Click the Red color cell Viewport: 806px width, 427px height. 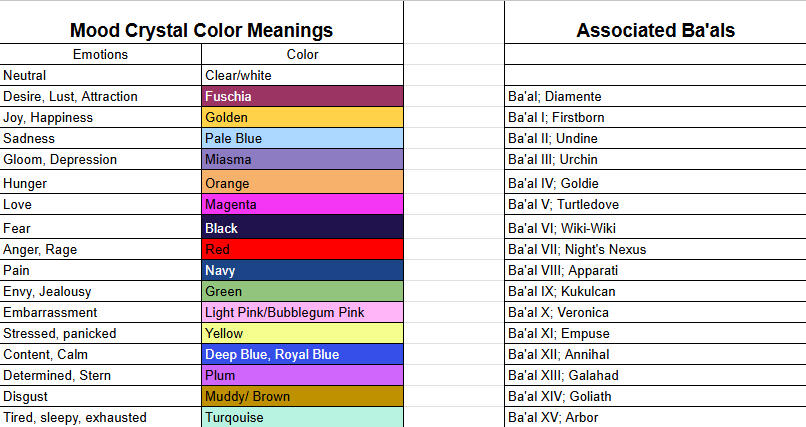pyautogui.click(x=302, y=249)
